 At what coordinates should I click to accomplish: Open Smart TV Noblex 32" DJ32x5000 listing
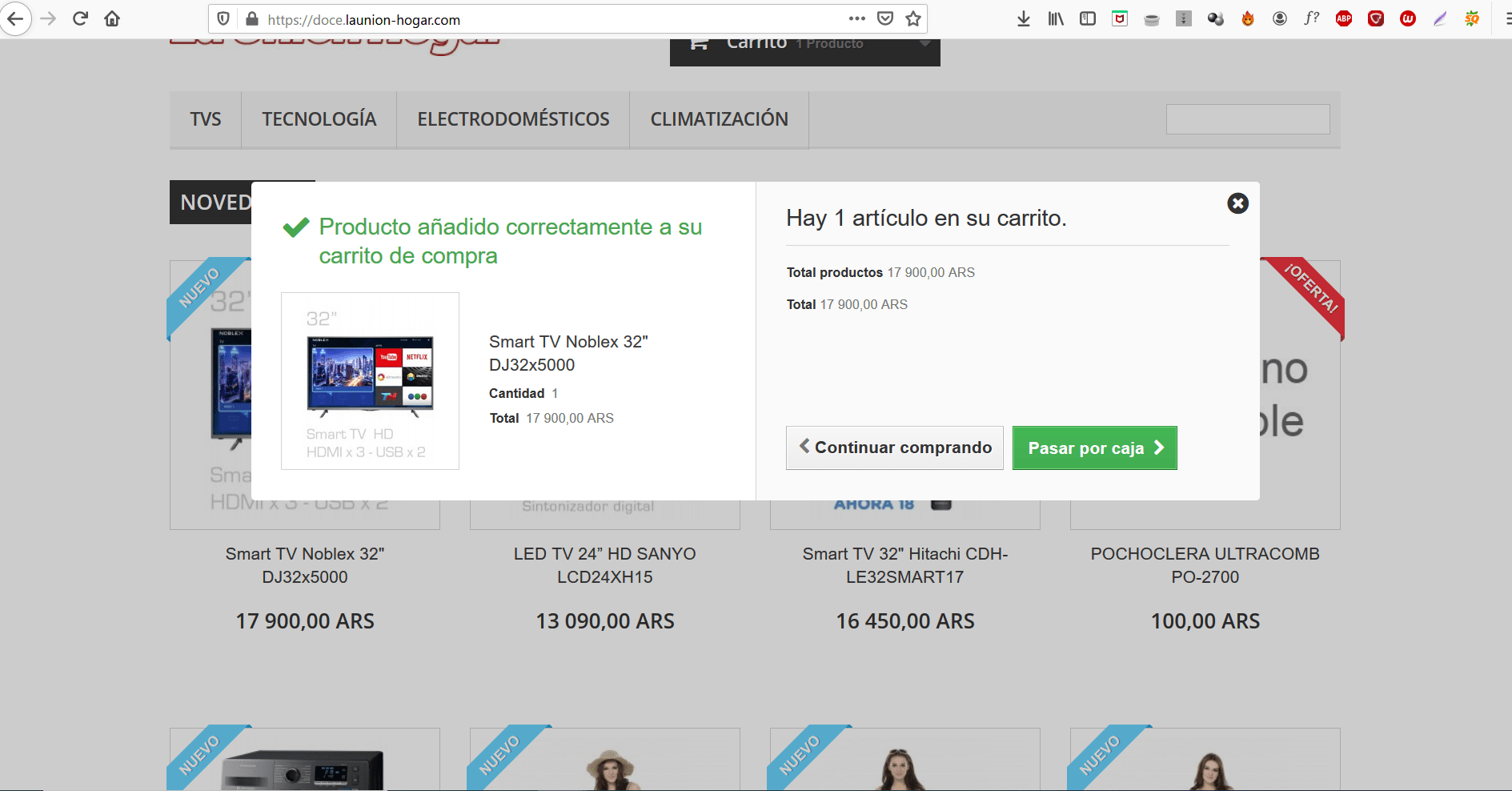click(305, 565)
